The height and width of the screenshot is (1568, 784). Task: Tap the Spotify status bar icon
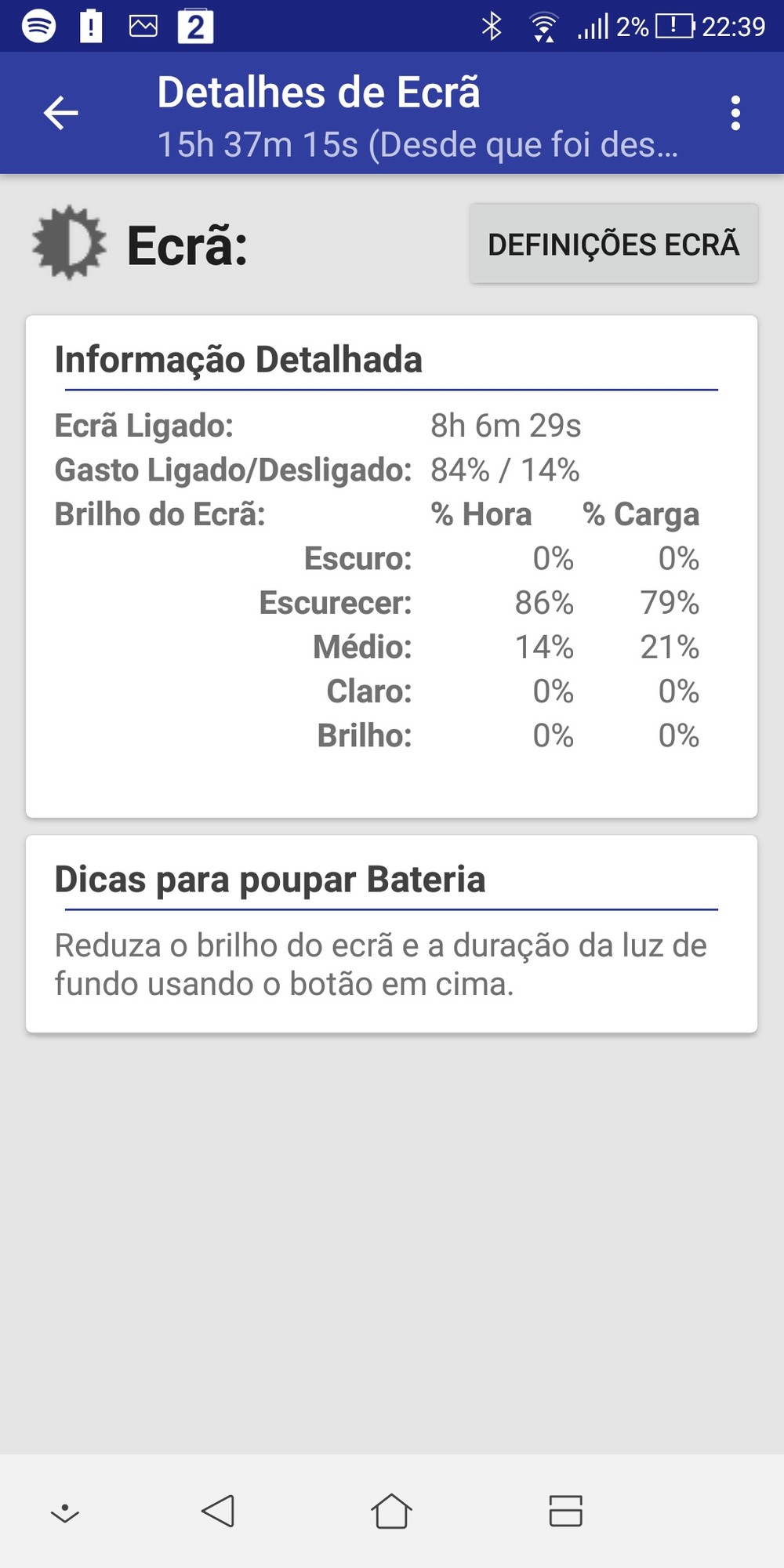38,27
